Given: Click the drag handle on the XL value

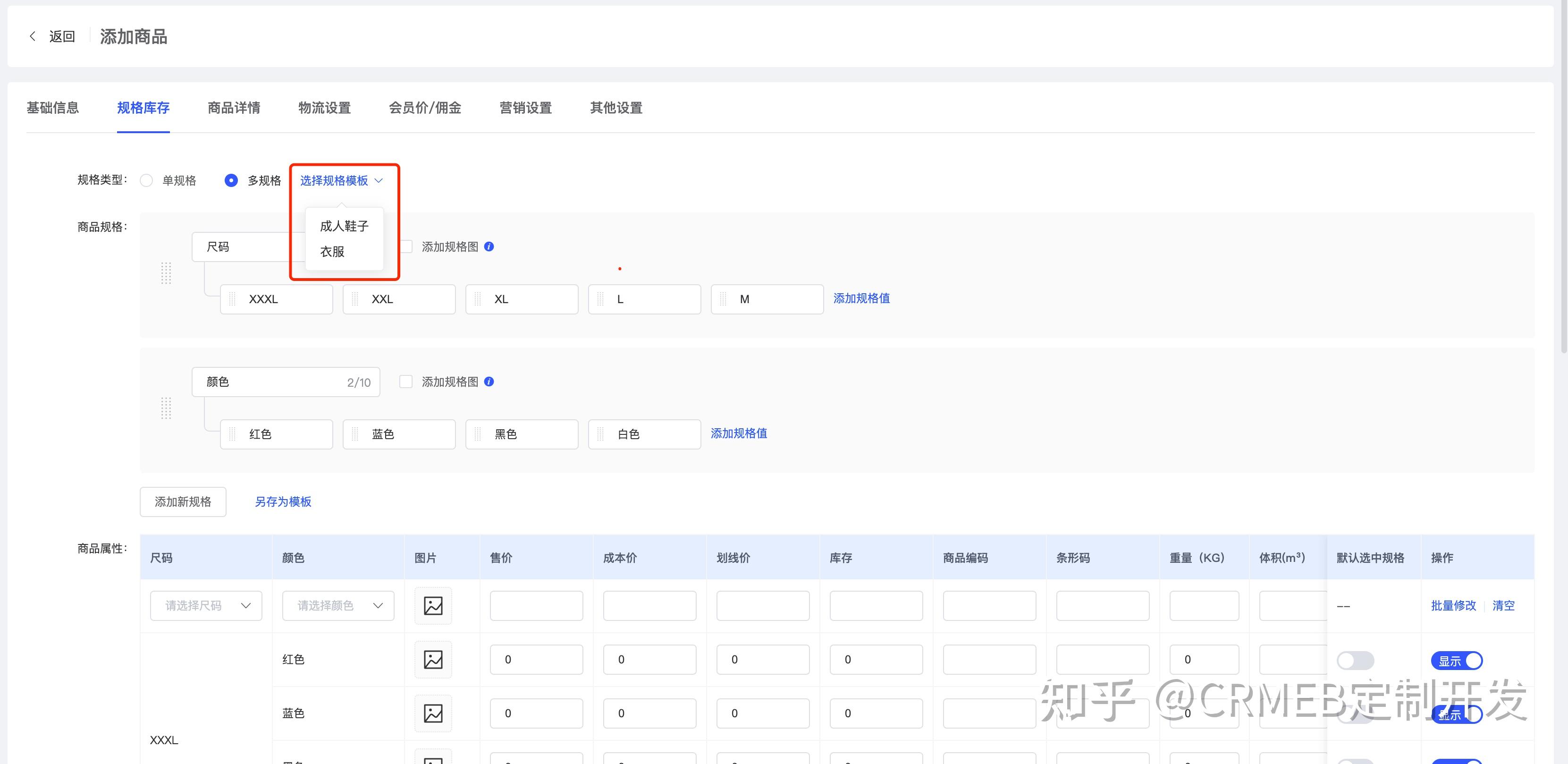Looking at the screenshot, I should 478,299.
